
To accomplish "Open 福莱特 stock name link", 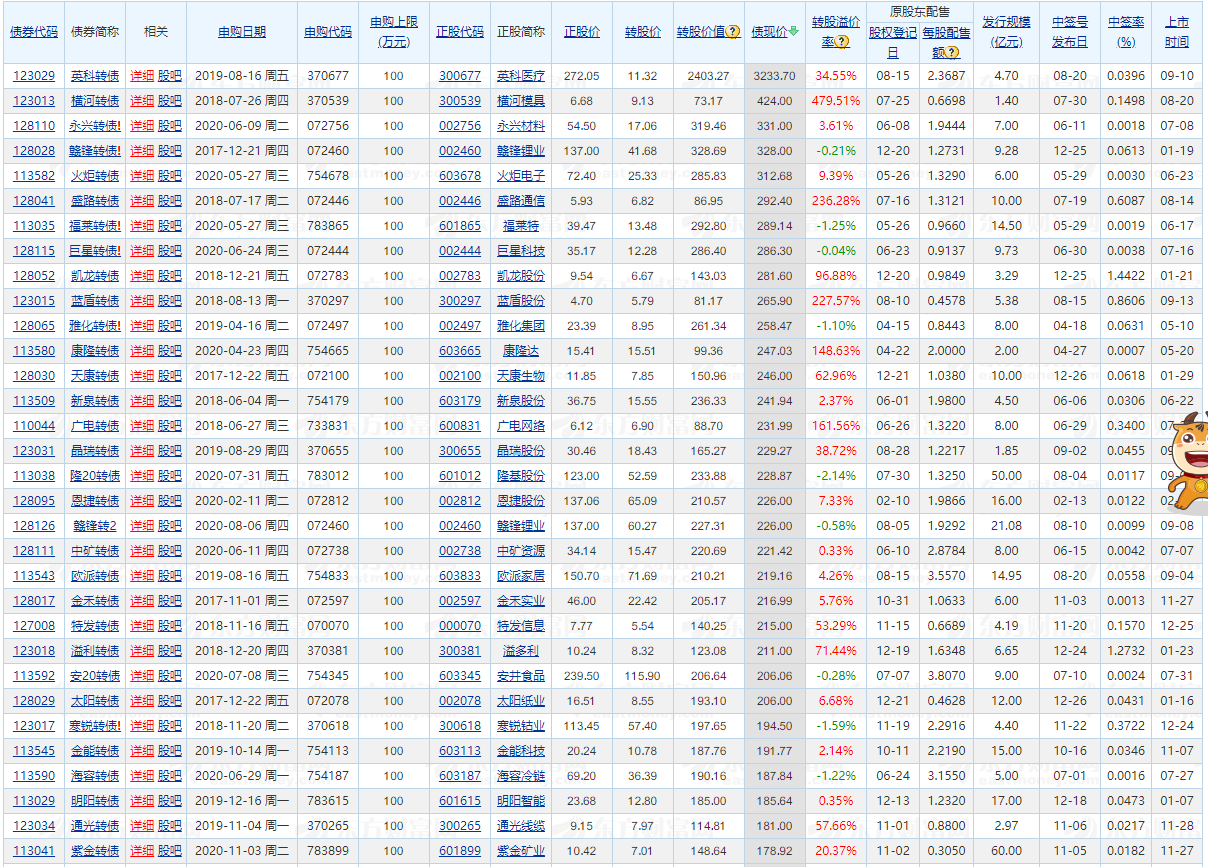I will point(521,226).
